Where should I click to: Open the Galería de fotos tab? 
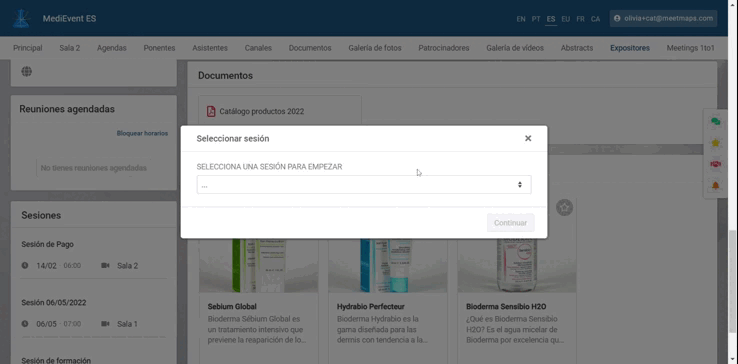375,48
